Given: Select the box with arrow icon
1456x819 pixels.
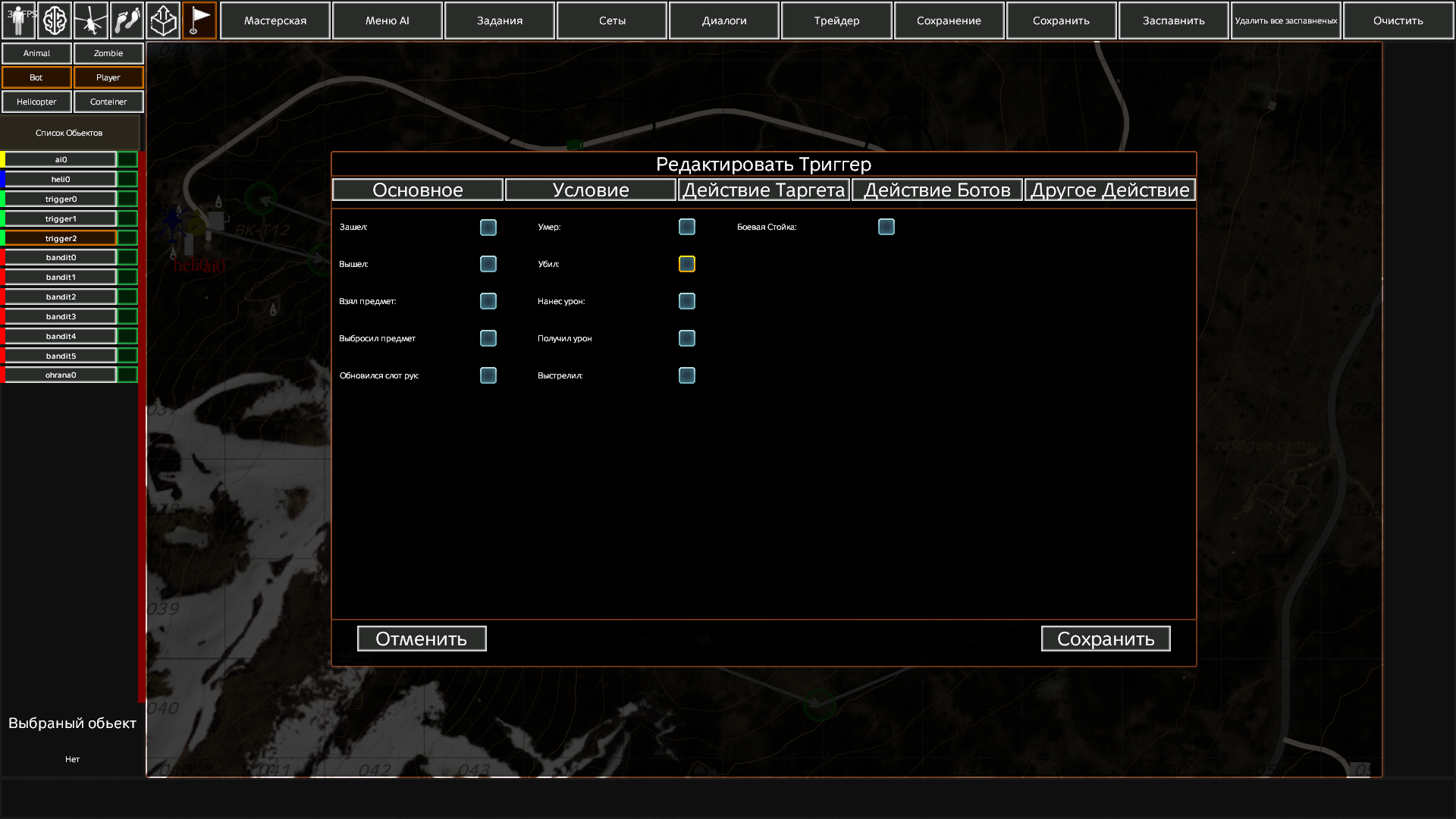Looking at the screenshot, I should (163, 20).
